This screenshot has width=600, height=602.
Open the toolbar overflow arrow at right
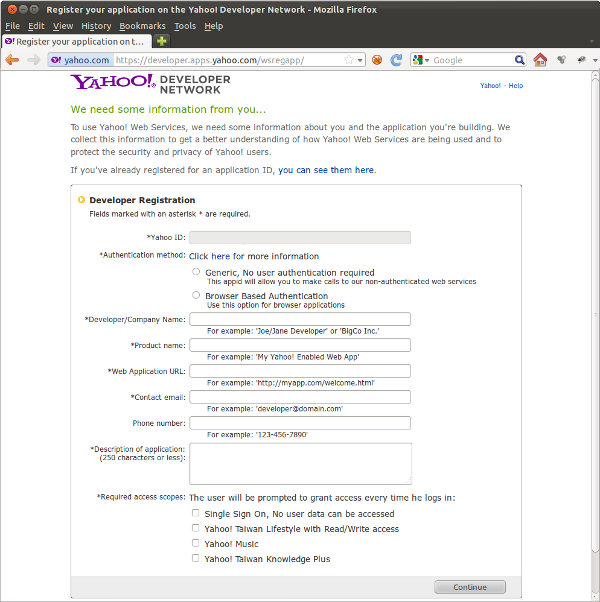pos(595,60)
